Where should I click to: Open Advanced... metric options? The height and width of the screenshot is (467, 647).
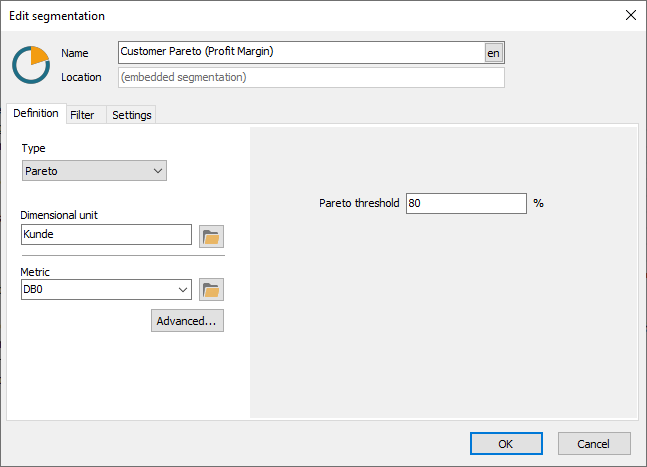coord(187,321)
